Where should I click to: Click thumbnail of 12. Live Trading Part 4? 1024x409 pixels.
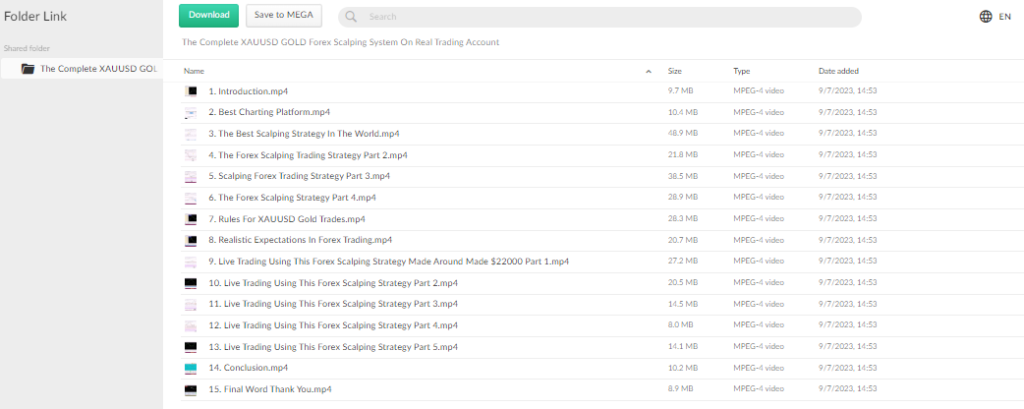[191, 326]
